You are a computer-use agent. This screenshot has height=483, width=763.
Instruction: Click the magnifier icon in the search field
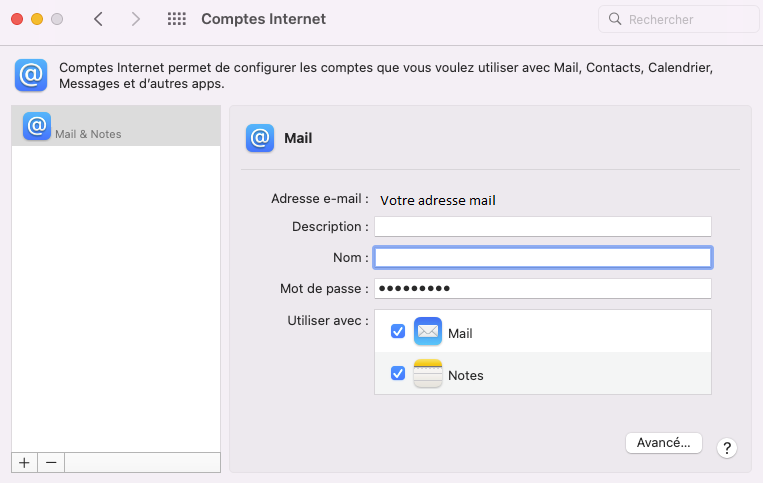tap(615, 19)
